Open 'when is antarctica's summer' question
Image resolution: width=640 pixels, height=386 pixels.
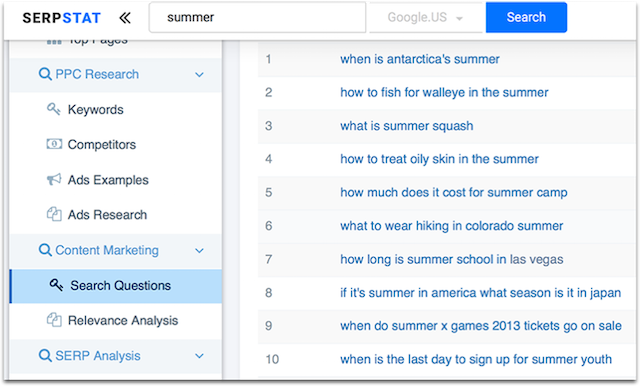tap(420, 59)
